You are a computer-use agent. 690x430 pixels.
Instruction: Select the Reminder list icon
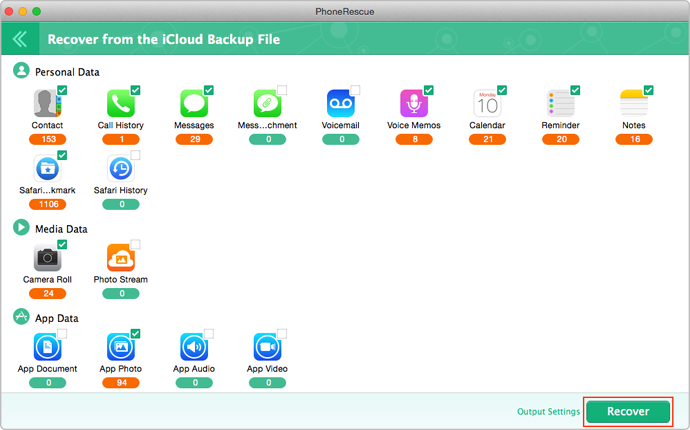[x=560, y=103]
